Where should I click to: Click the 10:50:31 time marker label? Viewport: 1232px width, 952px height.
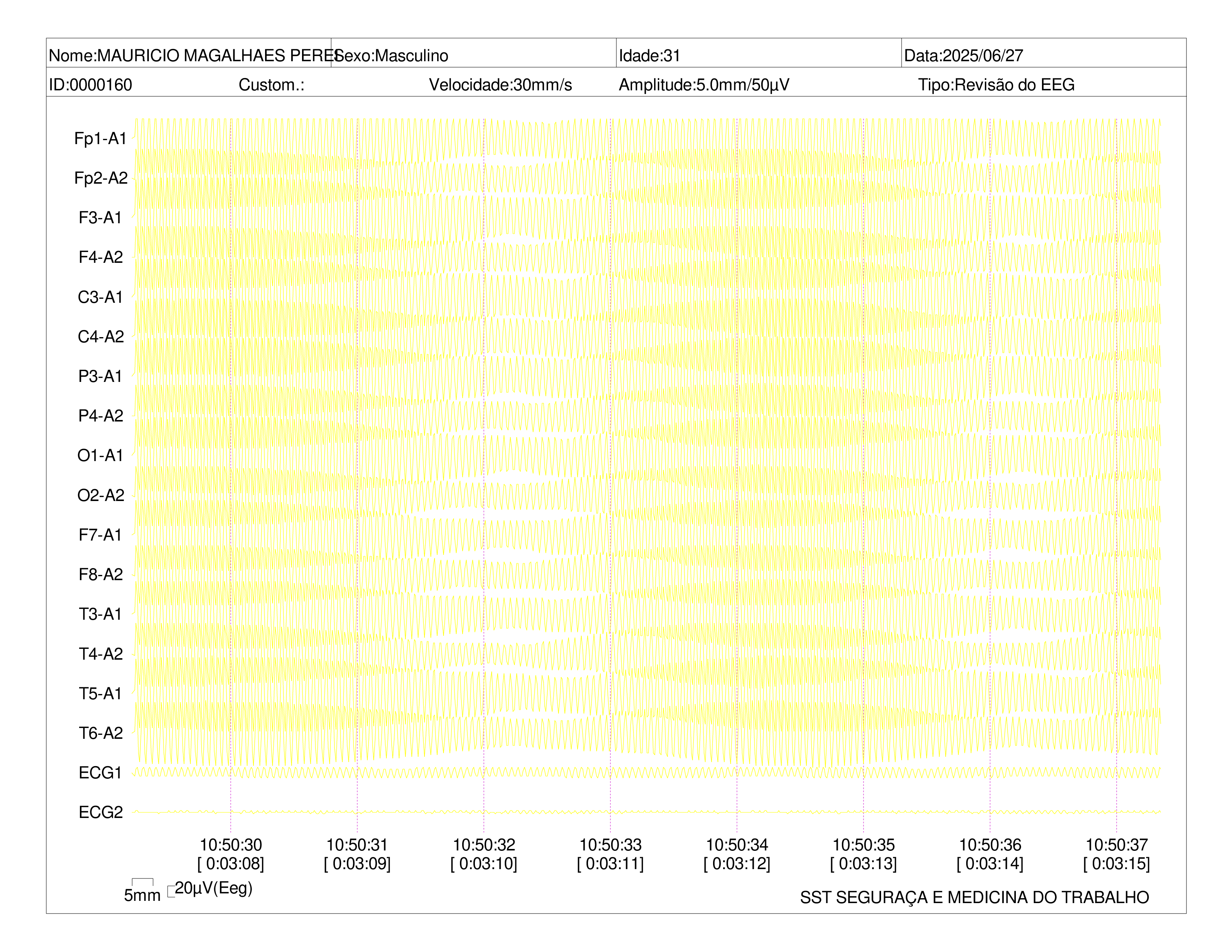point(357,845)
